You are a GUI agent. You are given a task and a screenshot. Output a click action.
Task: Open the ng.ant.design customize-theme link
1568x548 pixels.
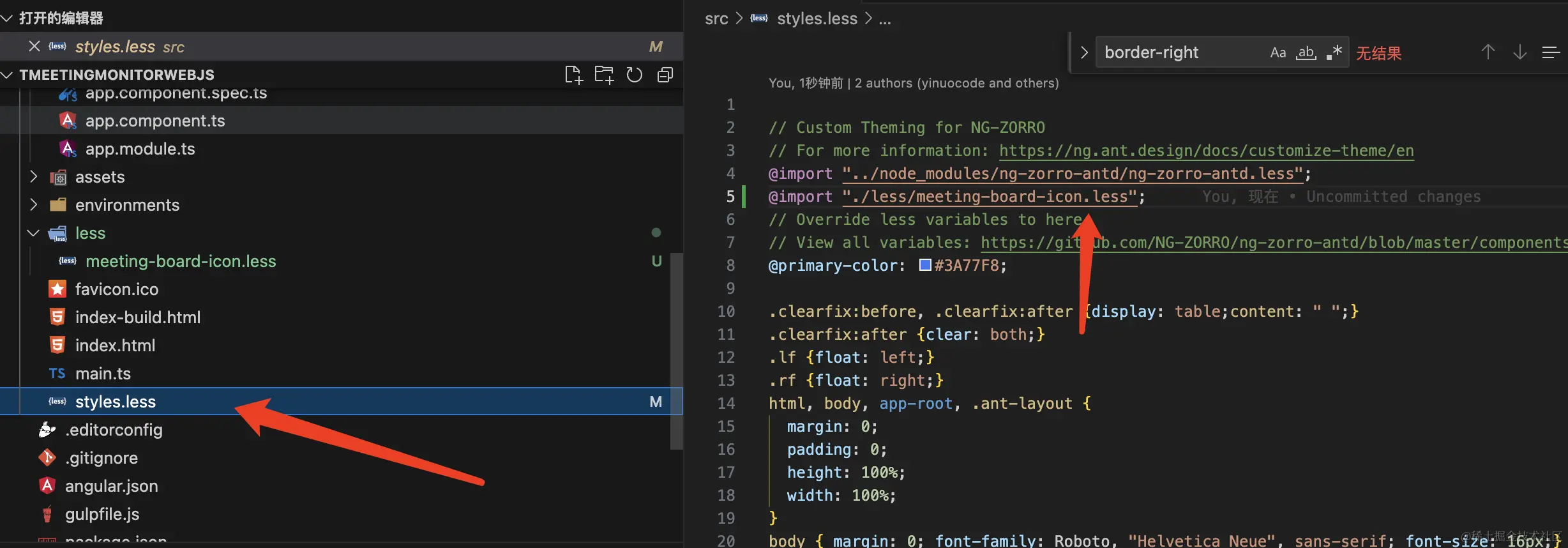(1206, 150)
